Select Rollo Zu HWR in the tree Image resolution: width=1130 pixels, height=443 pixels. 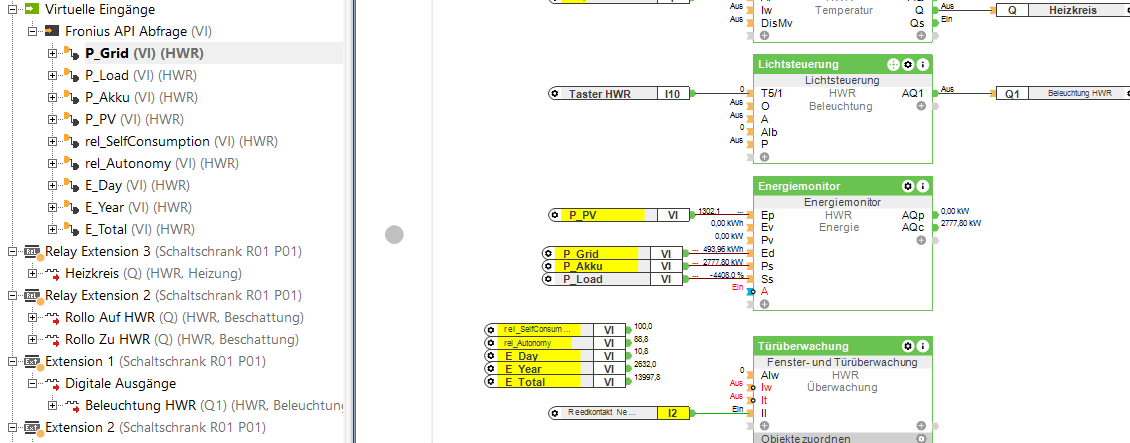pyautogui.click(x=182, y=339)
